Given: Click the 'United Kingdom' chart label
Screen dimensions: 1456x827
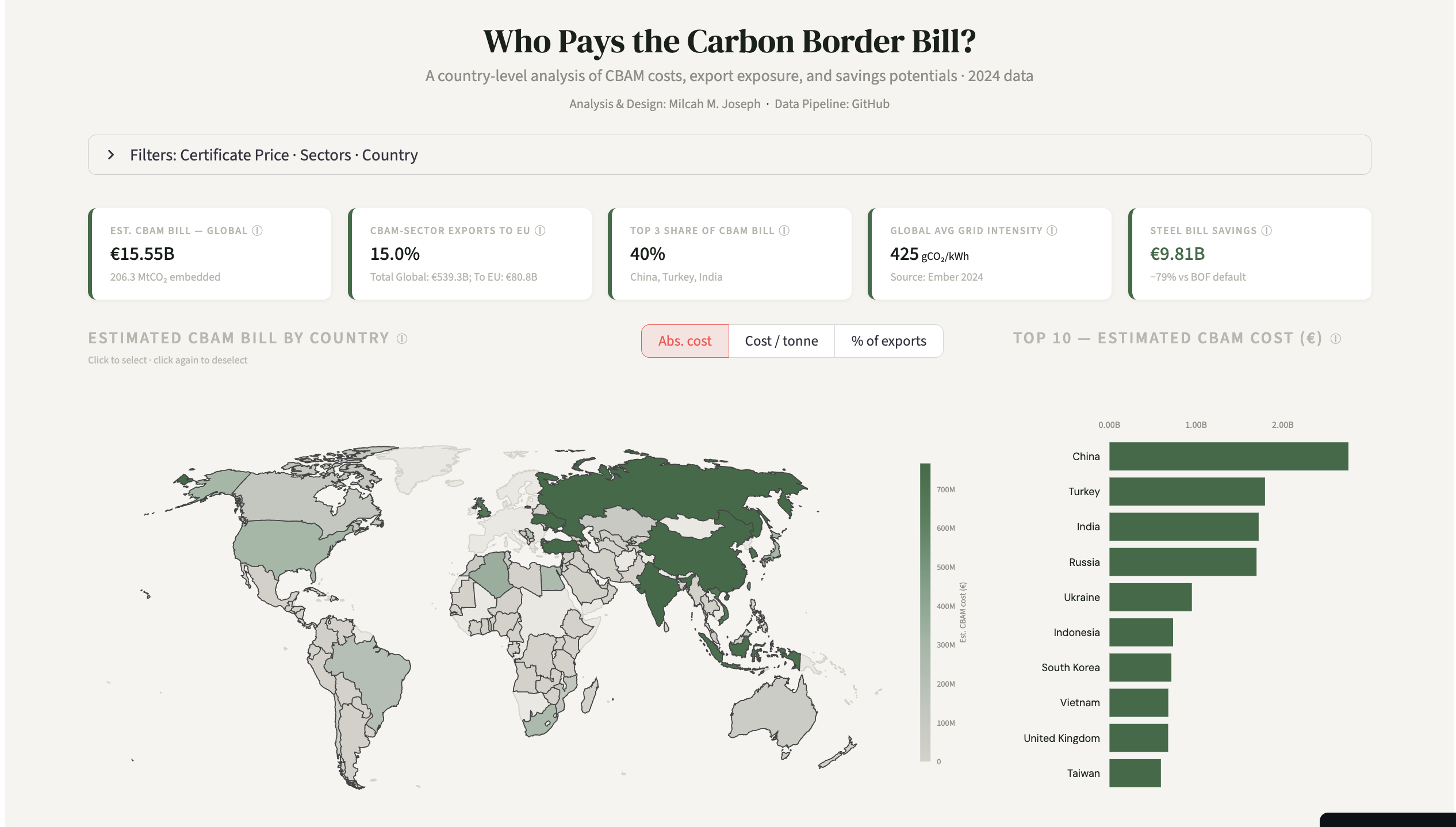Looking at the screenshot, I should [x=1062, y=738].
